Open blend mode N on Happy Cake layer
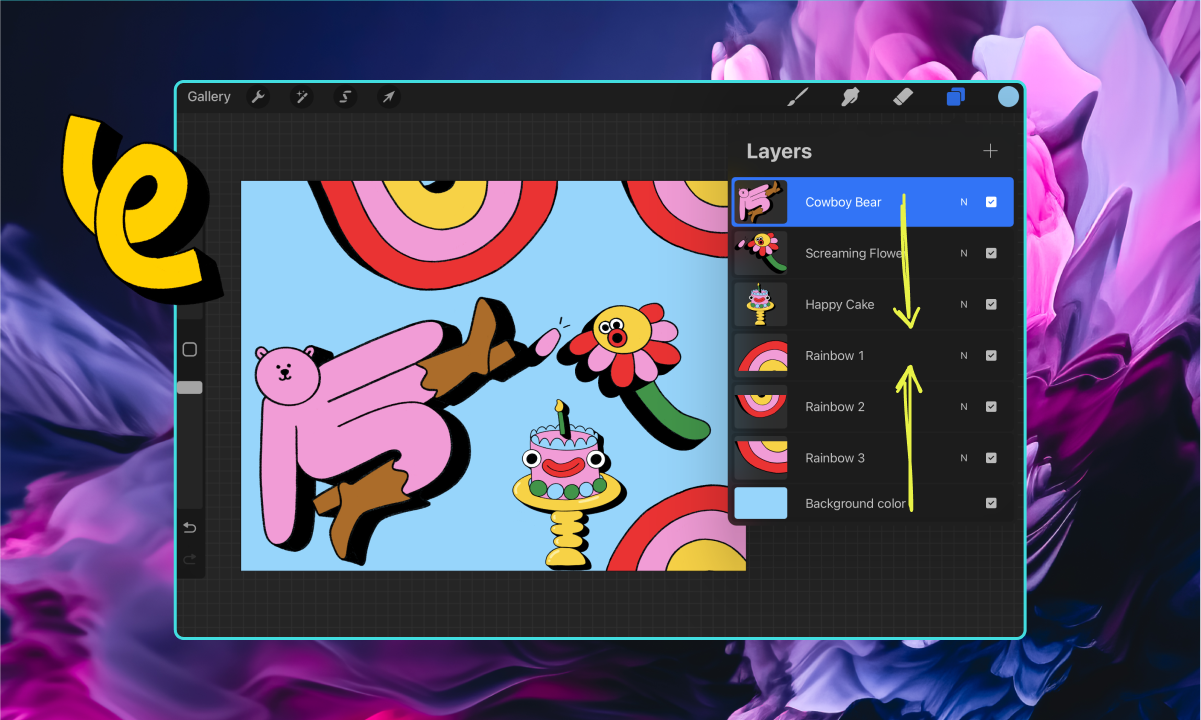This screenshot has width=1201, height=720. (963, 304)
